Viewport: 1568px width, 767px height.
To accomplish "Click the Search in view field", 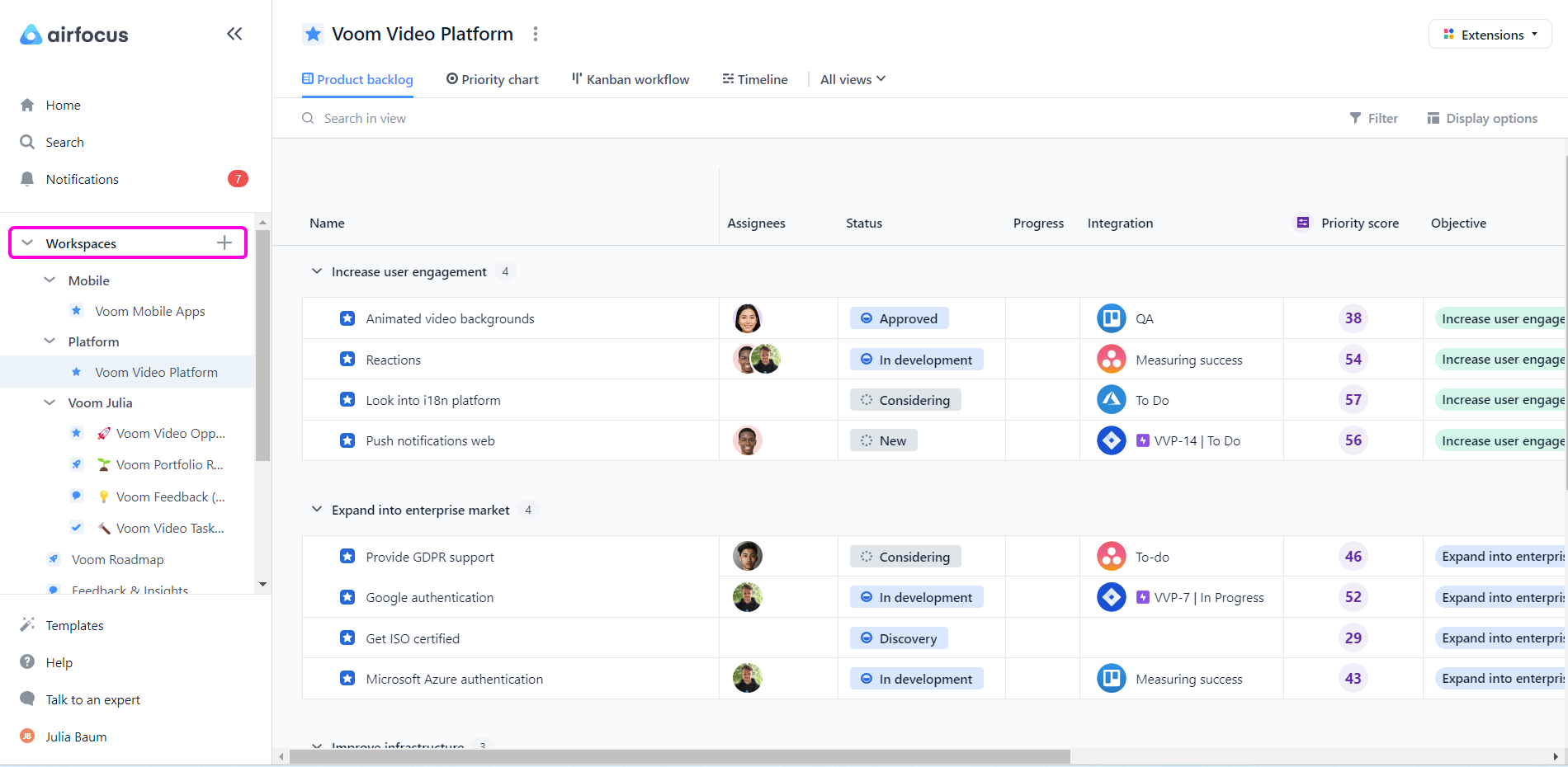I will pos(364,118).
